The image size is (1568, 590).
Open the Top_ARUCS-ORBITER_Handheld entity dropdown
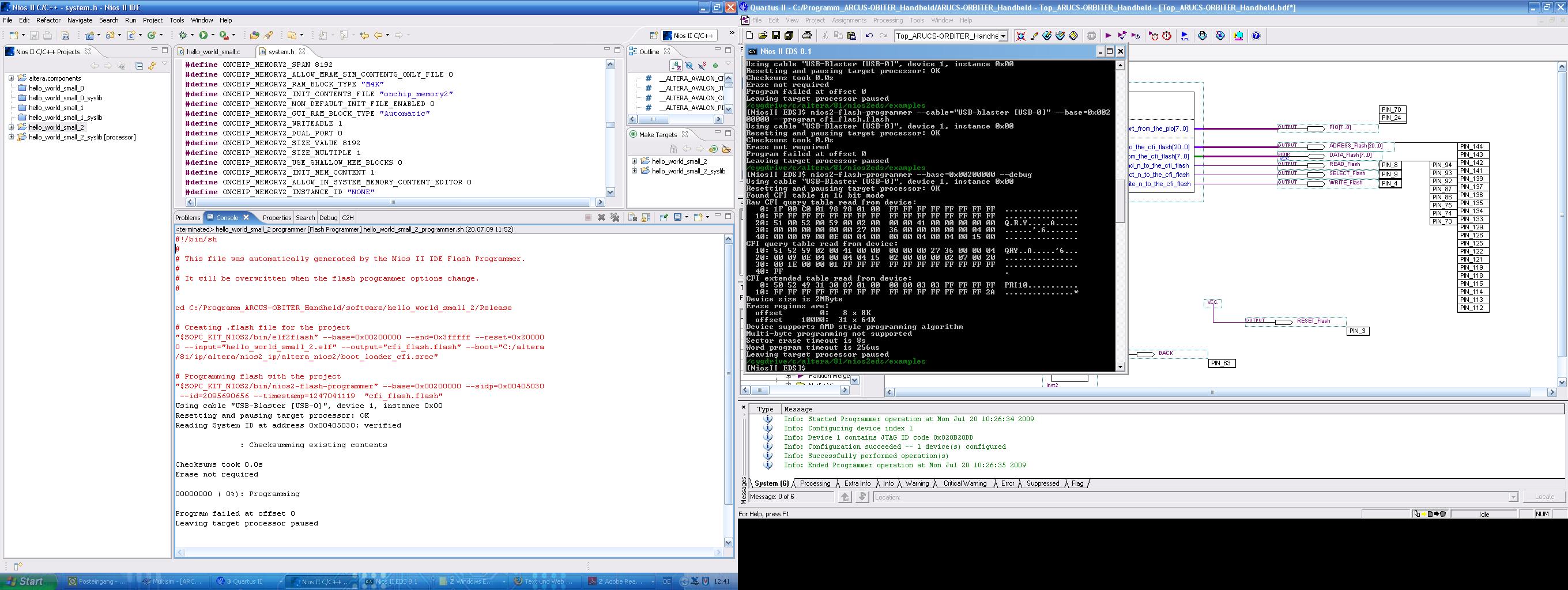(1003, 36)
